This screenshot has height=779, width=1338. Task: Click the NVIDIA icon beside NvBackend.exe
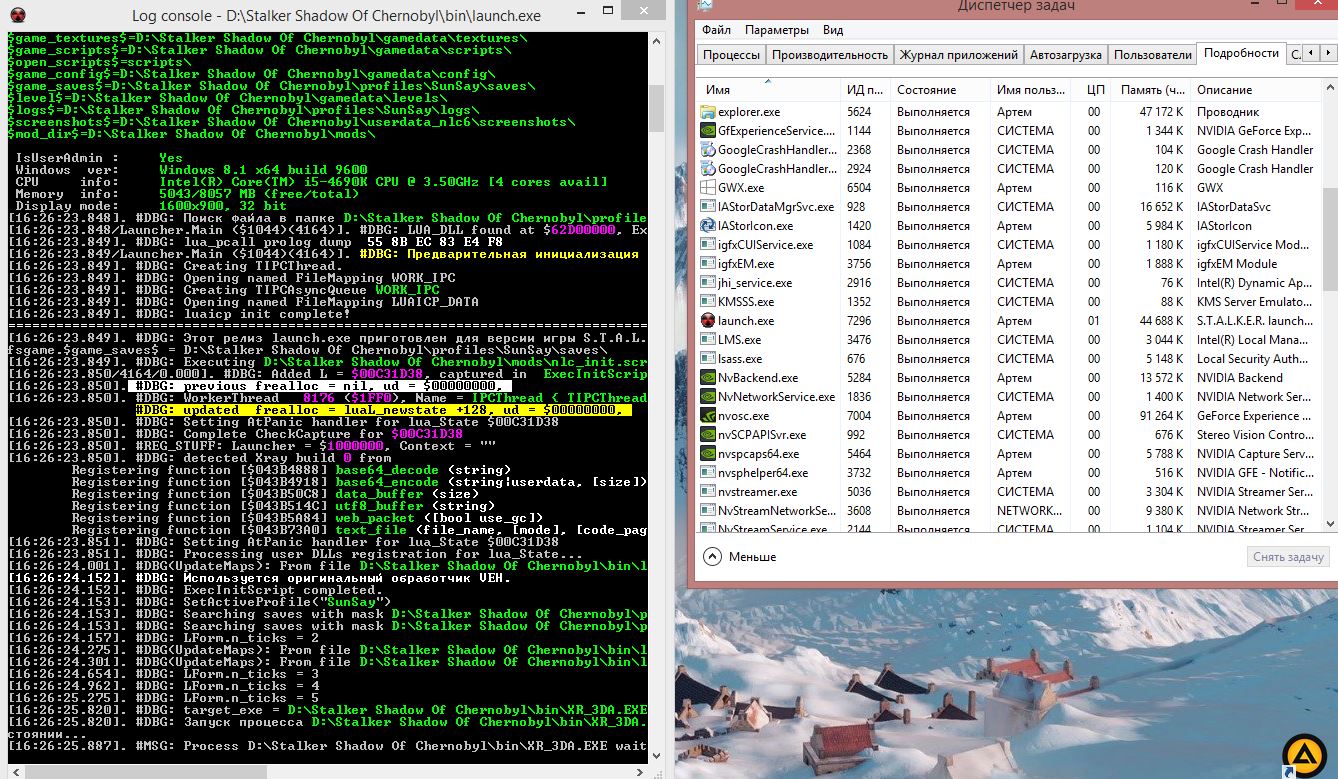click(x=708, y=378)
